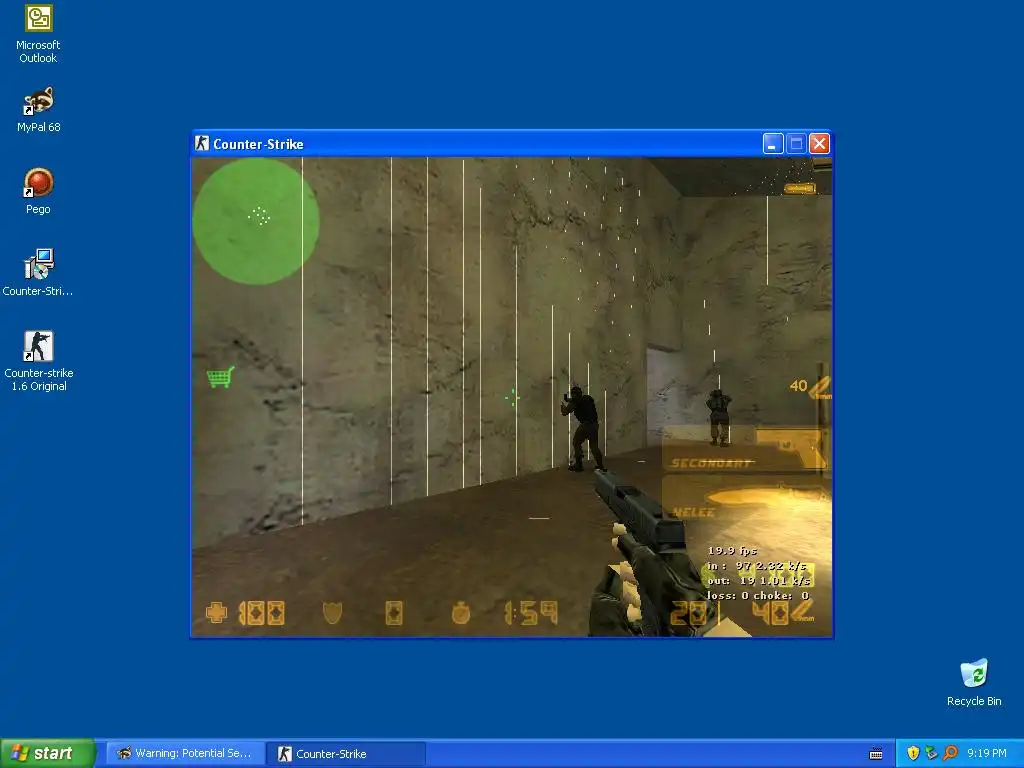The width and height of the screenshot is (1024, 768).
Task: Click the loss and choke net stat line
Action: click(x=758, y=596)
